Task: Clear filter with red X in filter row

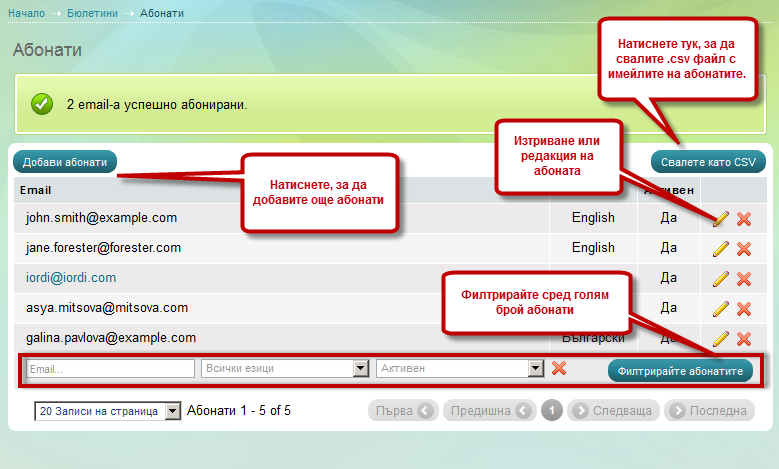Action: (x=559, y=369)
